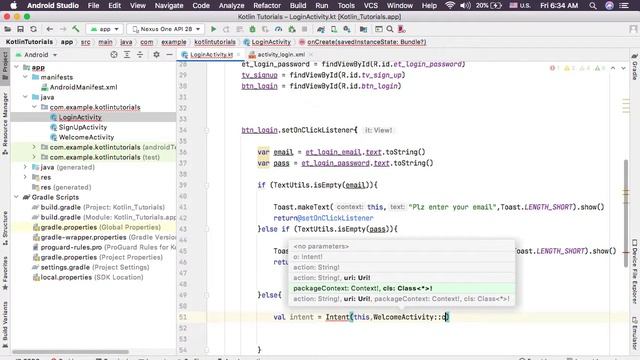The width and height of the screenshot is (640, 360).
Task: Collapse the Gradle Scripts node
Action: pyautogui.click(x=17, y=197)
